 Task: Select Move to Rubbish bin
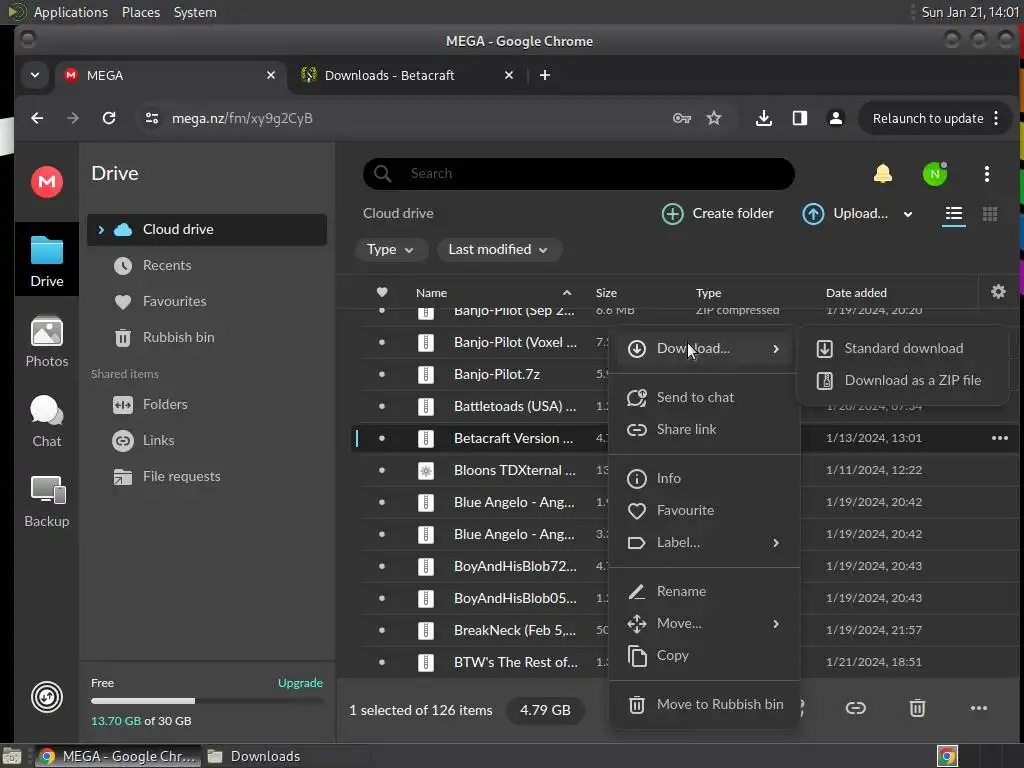[x=704, y=705]
